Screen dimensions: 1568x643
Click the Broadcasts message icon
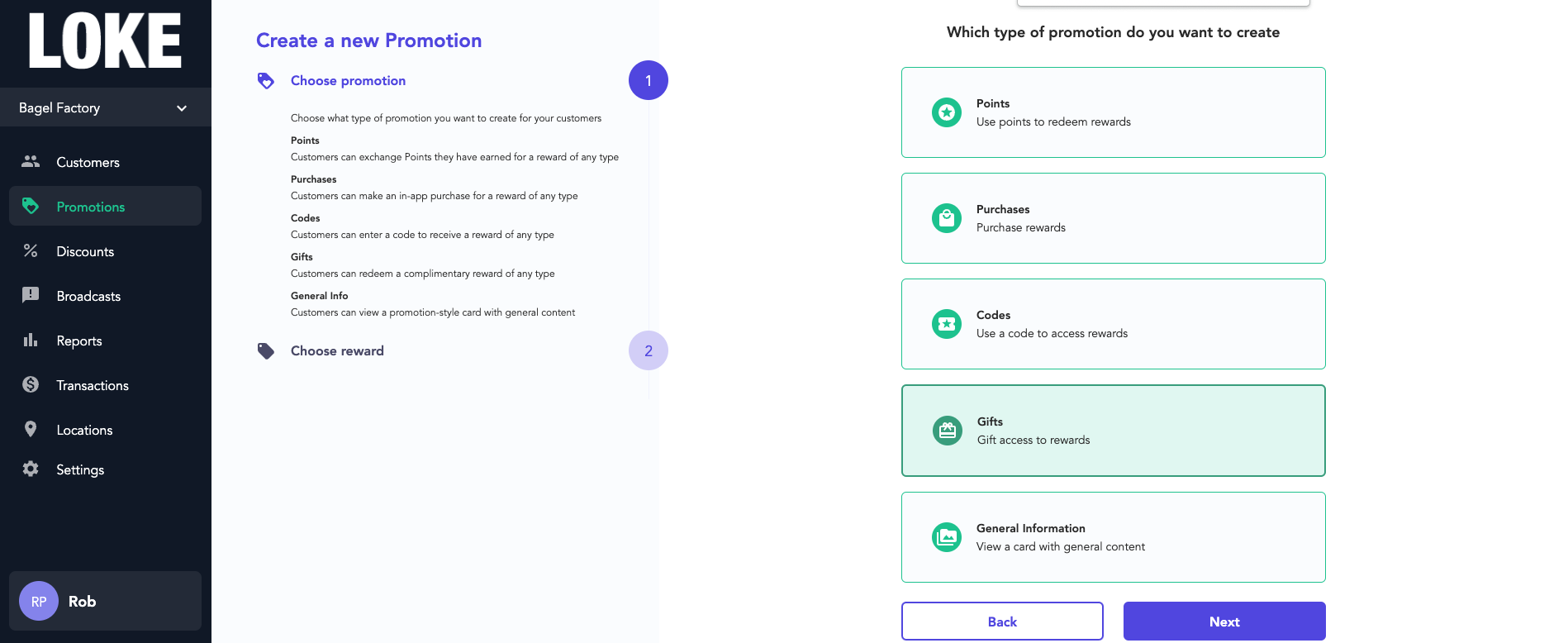pos(31,295)
